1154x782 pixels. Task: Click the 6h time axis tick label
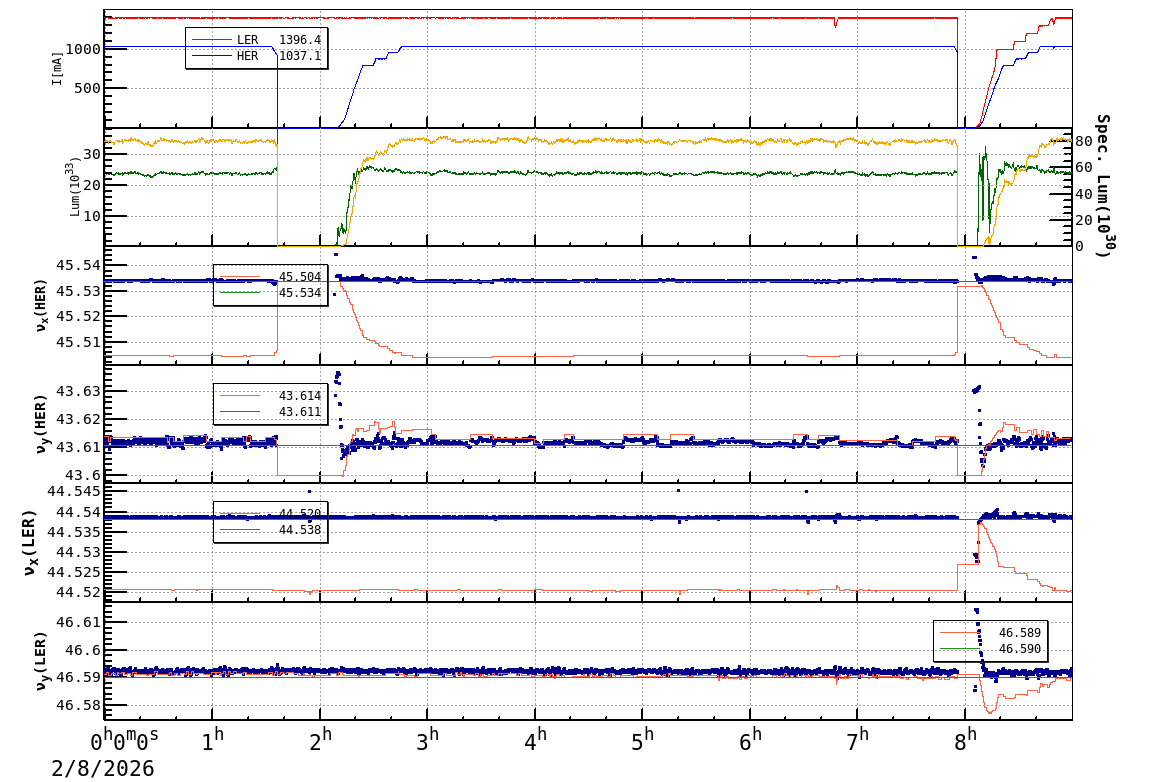pos(750,739)
